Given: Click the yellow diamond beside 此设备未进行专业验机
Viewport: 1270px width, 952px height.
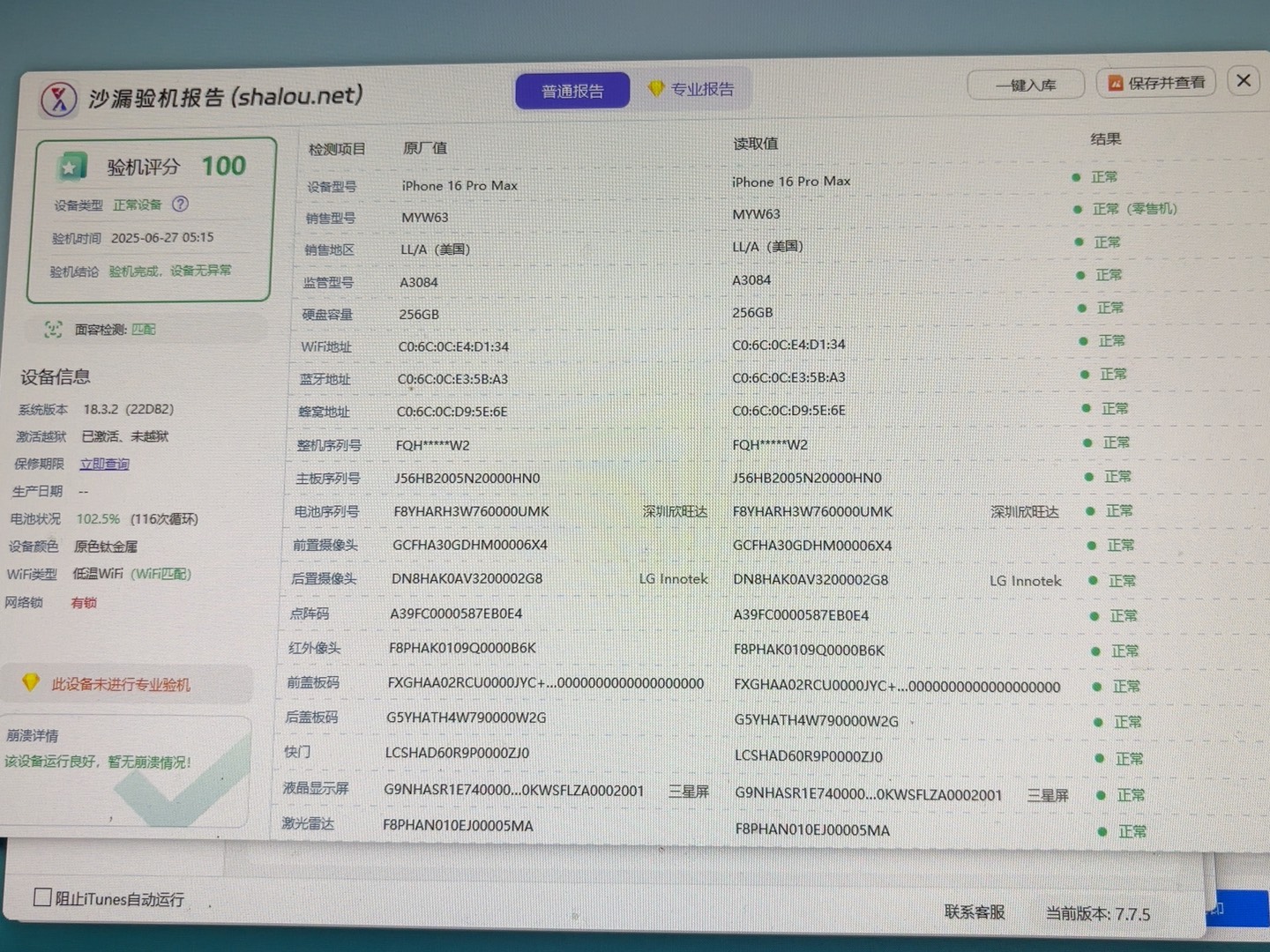Looking at the screenshot, I should tap(31, 682).
